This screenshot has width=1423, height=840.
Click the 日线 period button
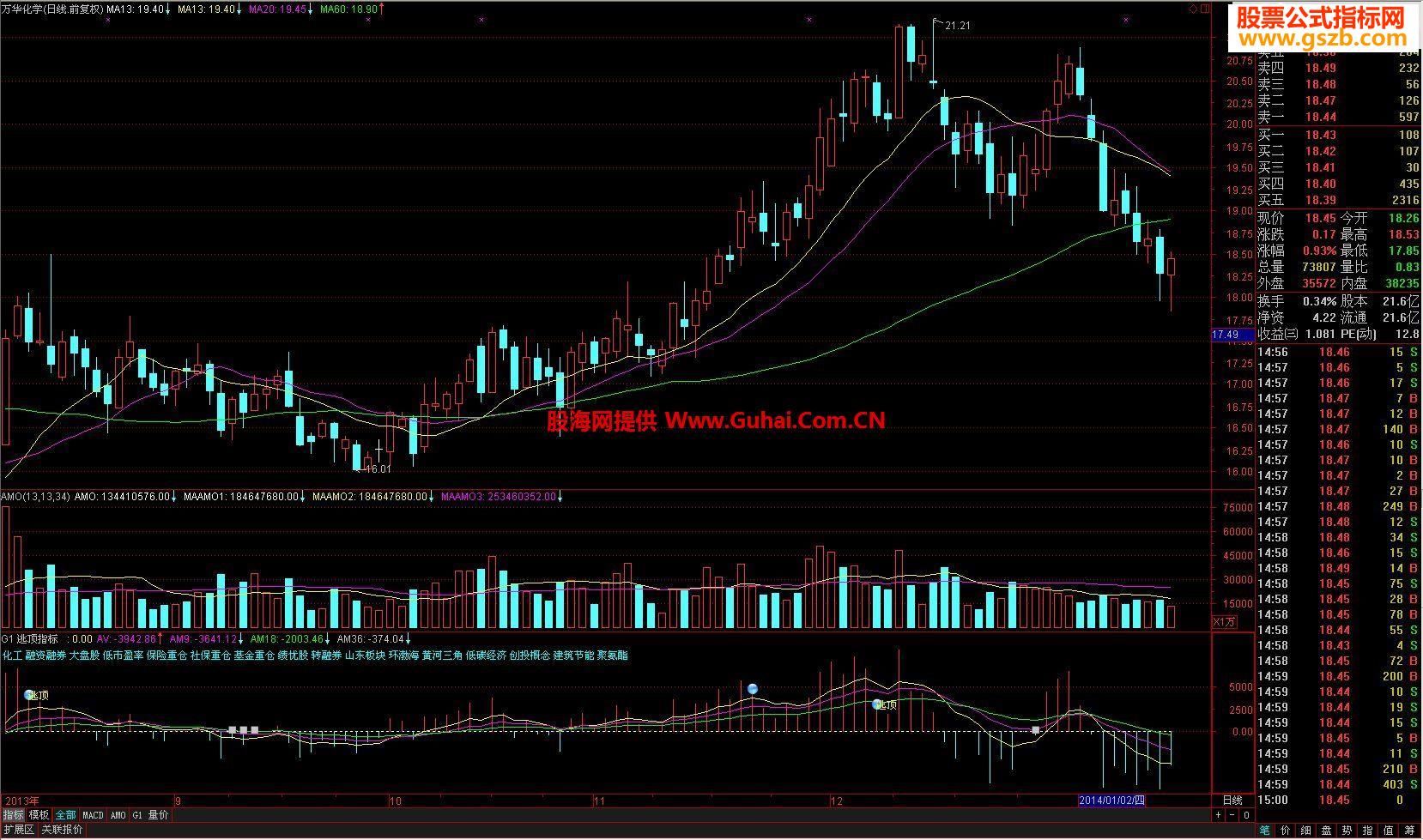coord(1232,801)
